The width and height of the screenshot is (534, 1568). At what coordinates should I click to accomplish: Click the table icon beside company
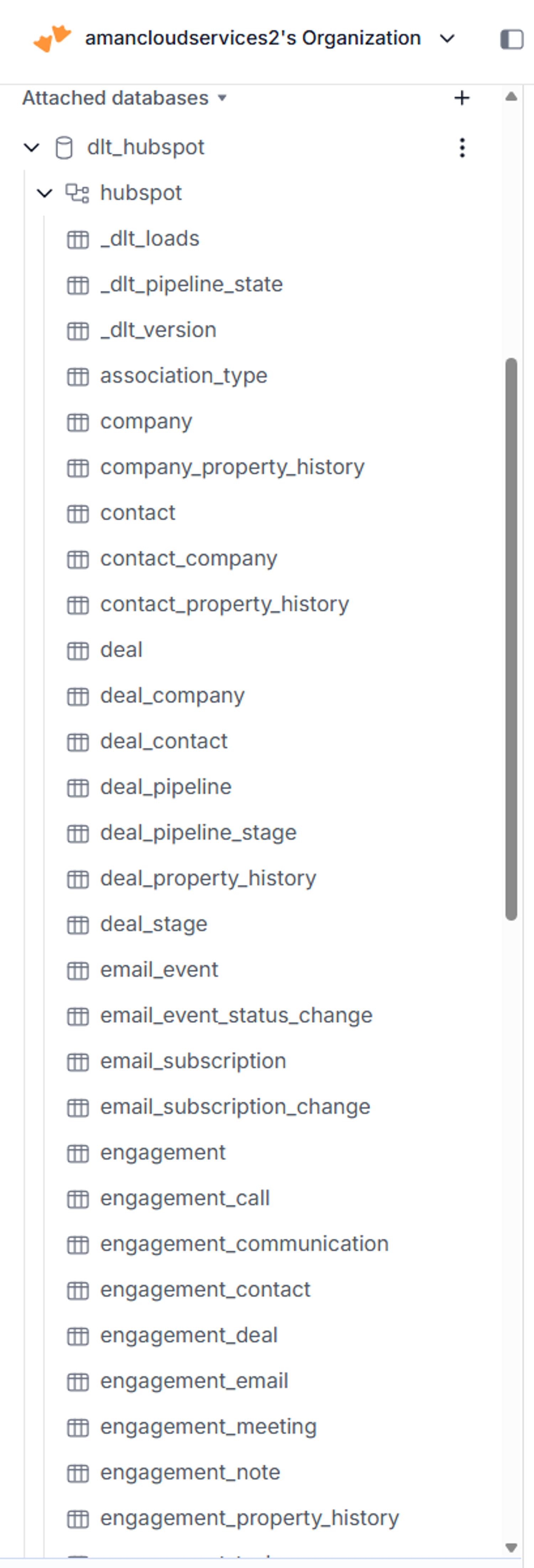coord(77,422)
